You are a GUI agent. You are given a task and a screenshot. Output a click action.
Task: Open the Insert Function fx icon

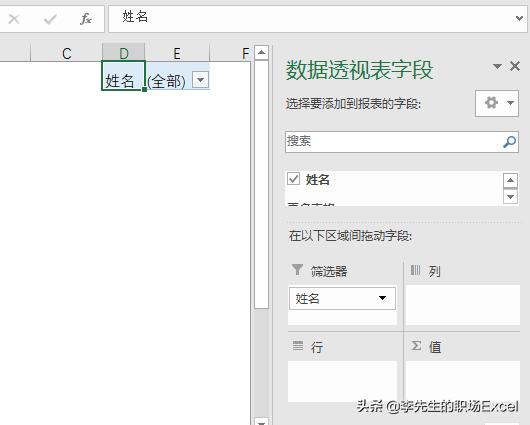click(x=86, y=19)
